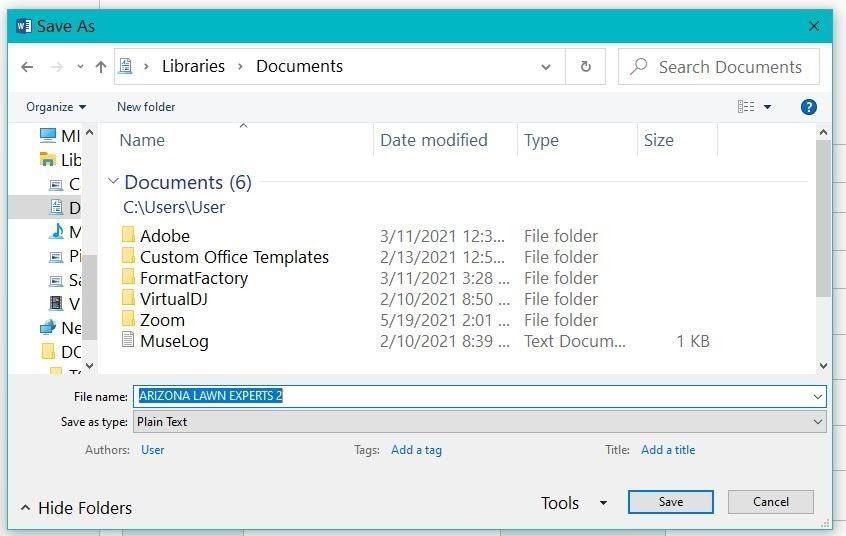Select the MuseLog text file

[165, 341]
